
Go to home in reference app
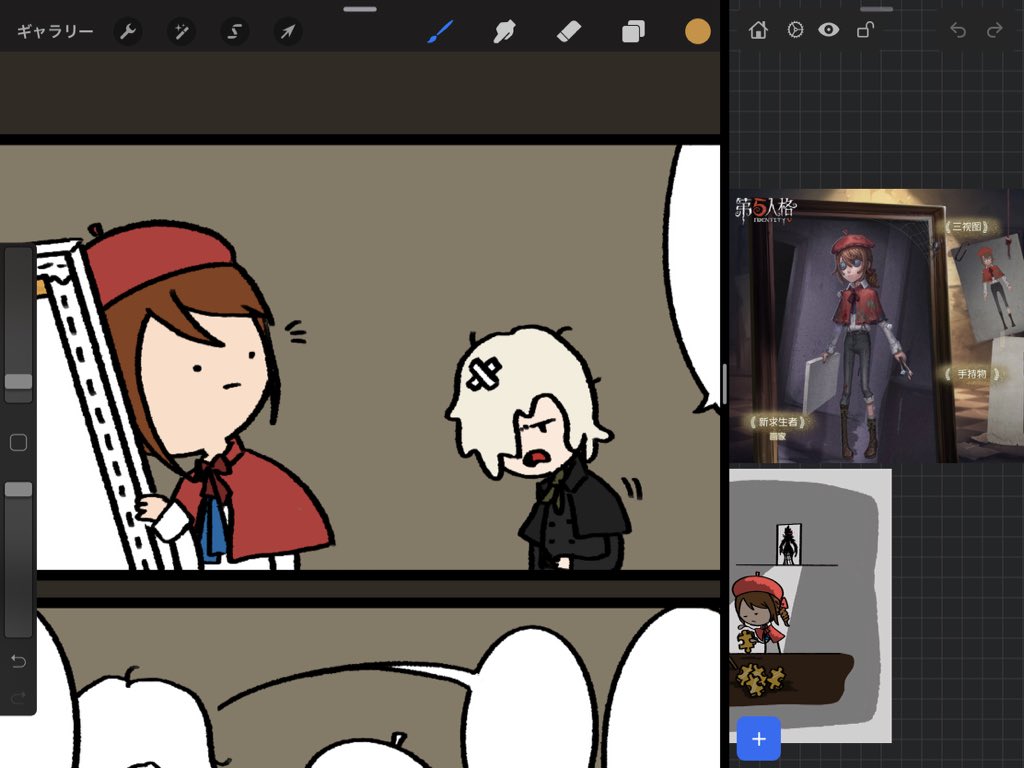click(x=758, y=30)
